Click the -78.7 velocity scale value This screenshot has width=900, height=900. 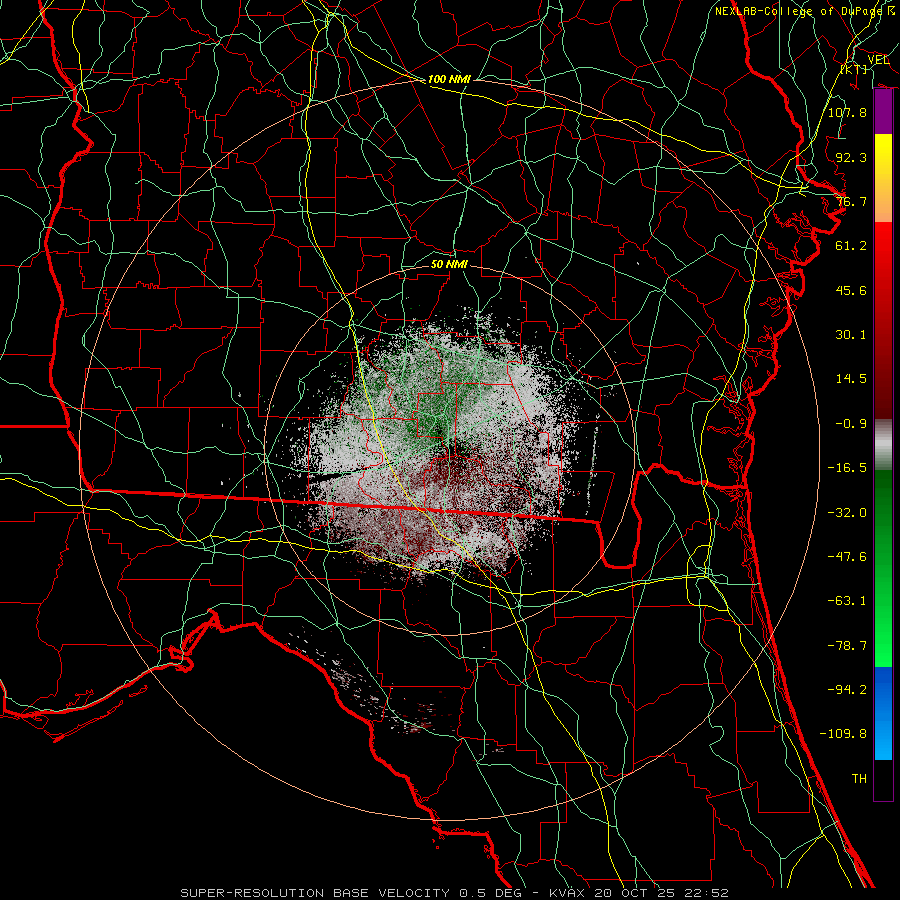847,646
